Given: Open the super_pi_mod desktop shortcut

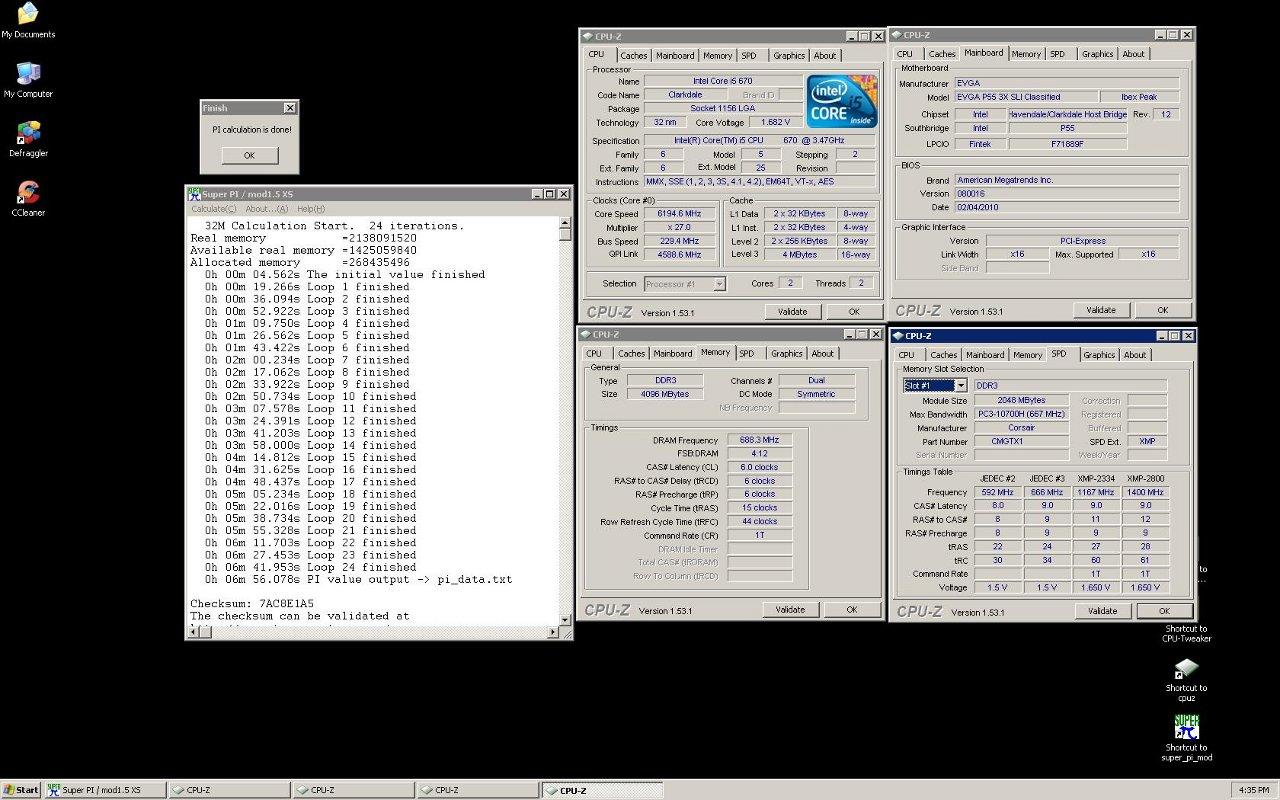Looking at the screenshot, I should point(1186,738).
